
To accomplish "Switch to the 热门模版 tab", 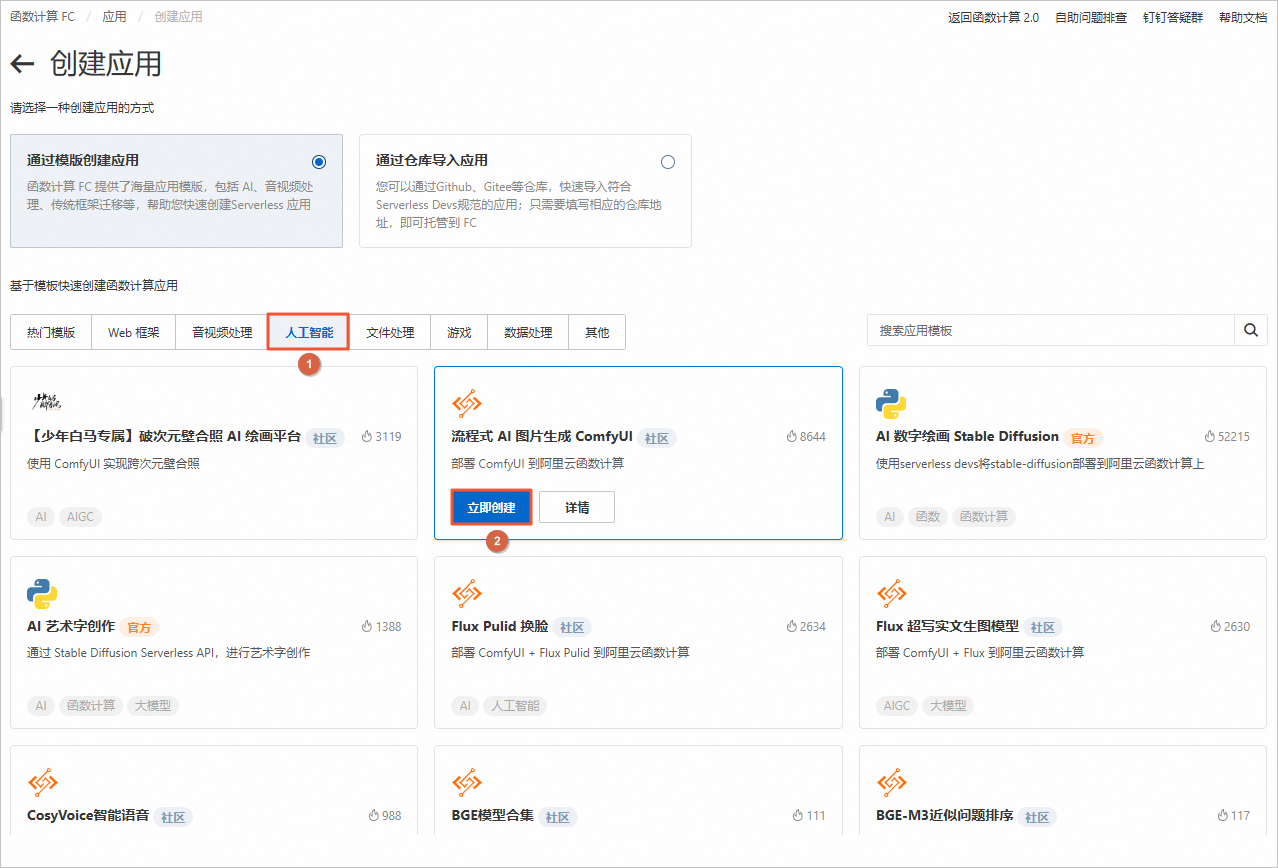I will point(51,333).
